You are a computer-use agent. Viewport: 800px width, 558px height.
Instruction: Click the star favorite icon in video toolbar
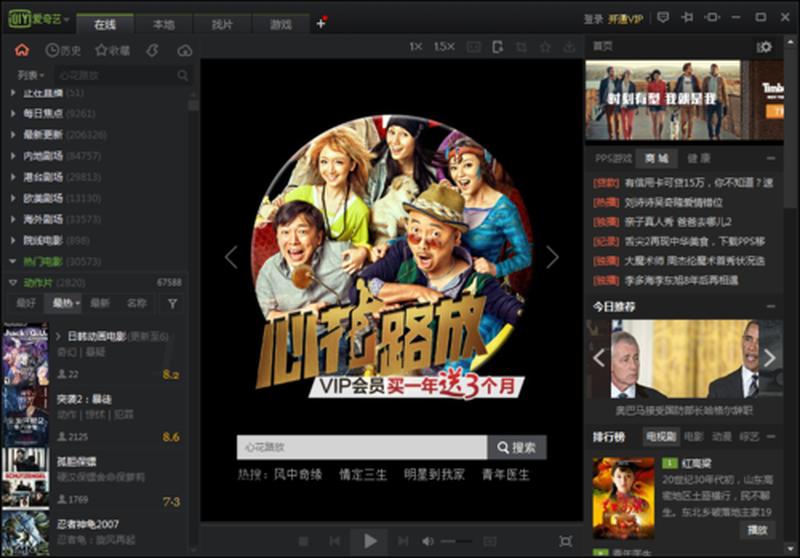[545, 47]
